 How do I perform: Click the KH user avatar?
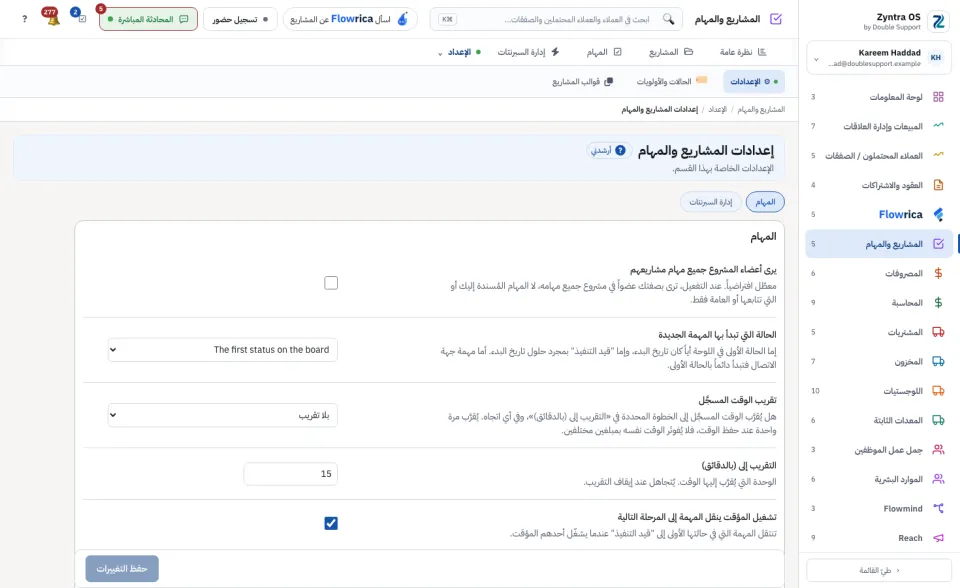coord(936,58)
